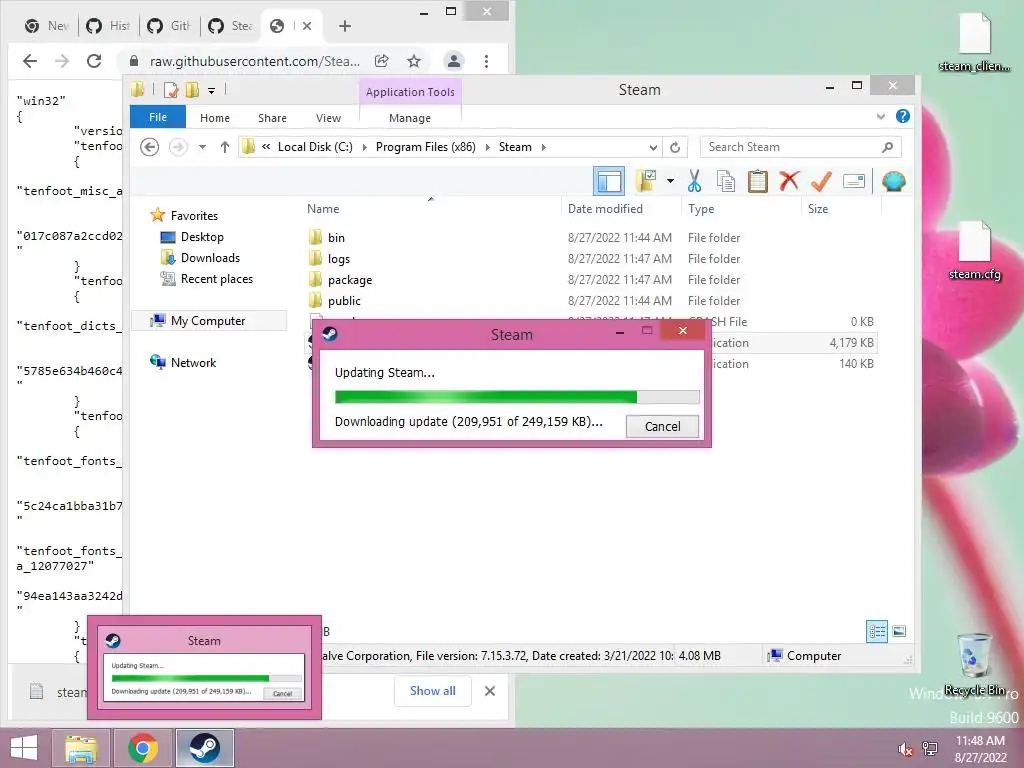This screenshot has height=768, width=1024.
Task: Click inside the Search Steam box
Action: [790, 147]
